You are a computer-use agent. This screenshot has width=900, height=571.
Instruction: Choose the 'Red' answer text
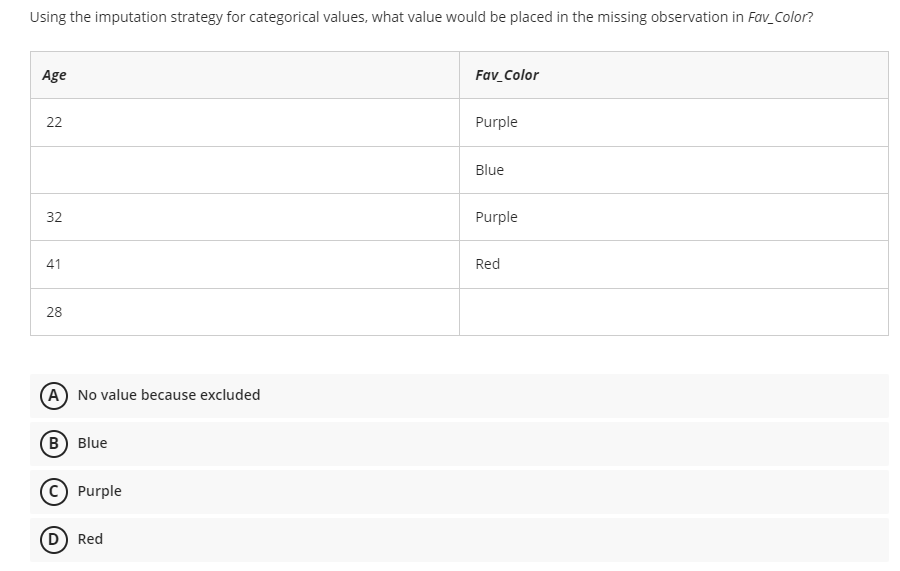90,539
